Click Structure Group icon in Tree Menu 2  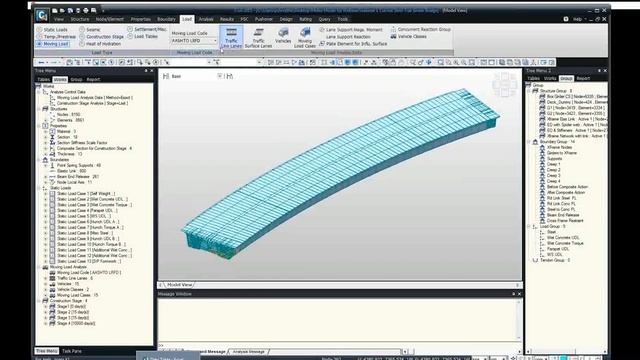[535, 91]
